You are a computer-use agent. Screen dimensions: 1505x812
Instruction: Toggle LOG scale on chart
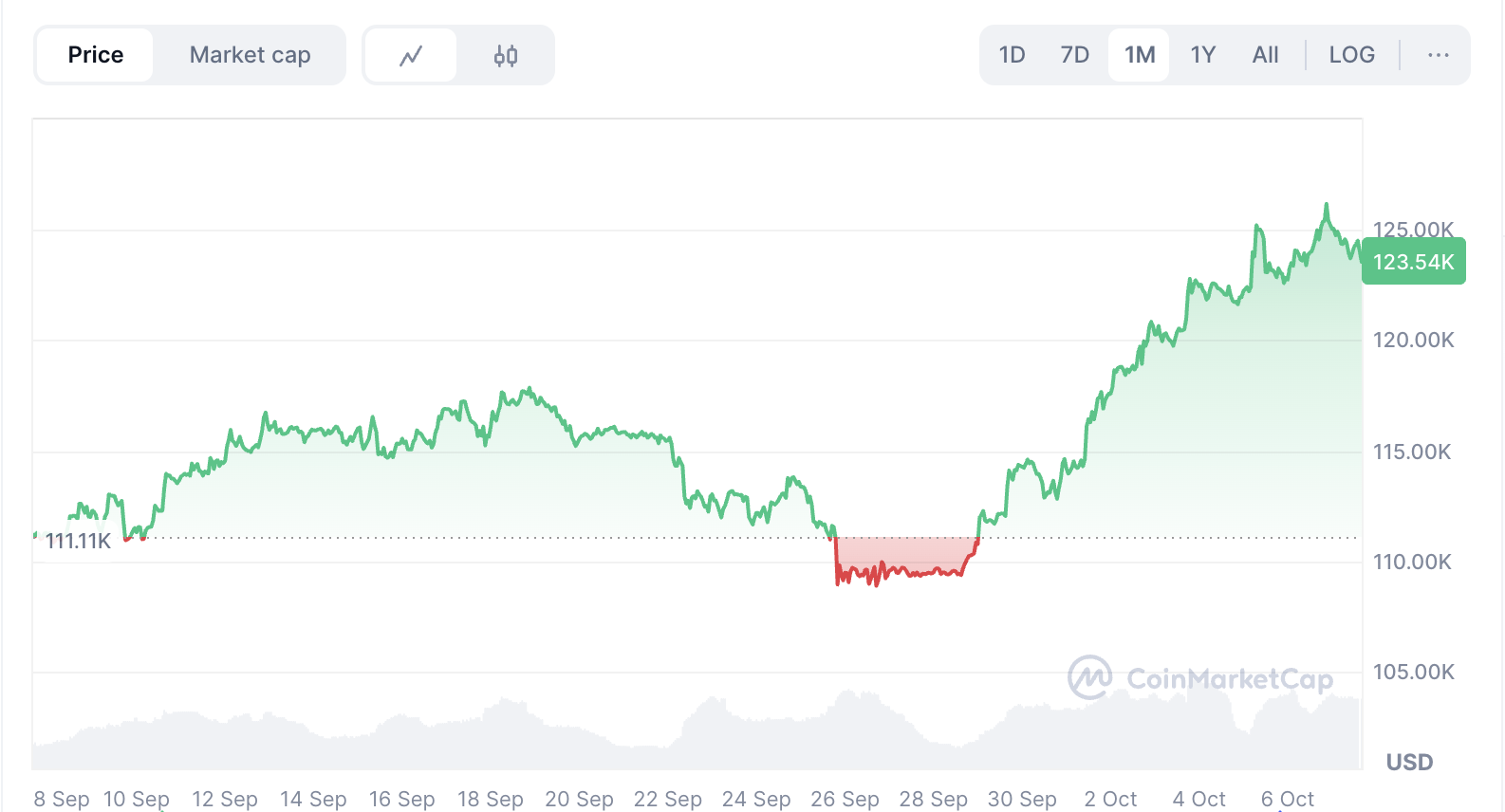[x=1351, y=55]
